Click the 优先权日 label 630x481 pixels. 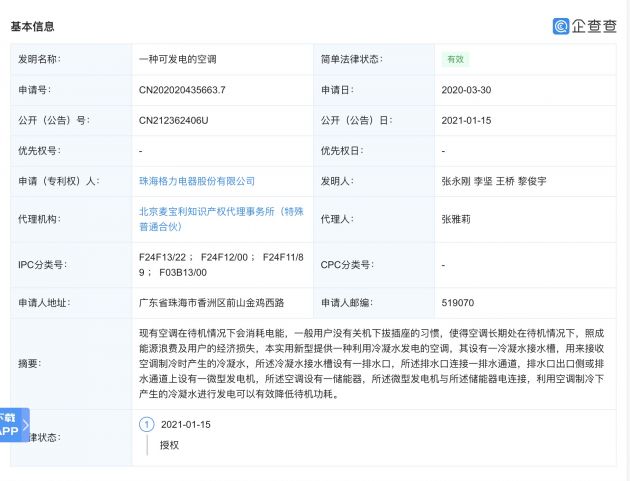(342, 151)
